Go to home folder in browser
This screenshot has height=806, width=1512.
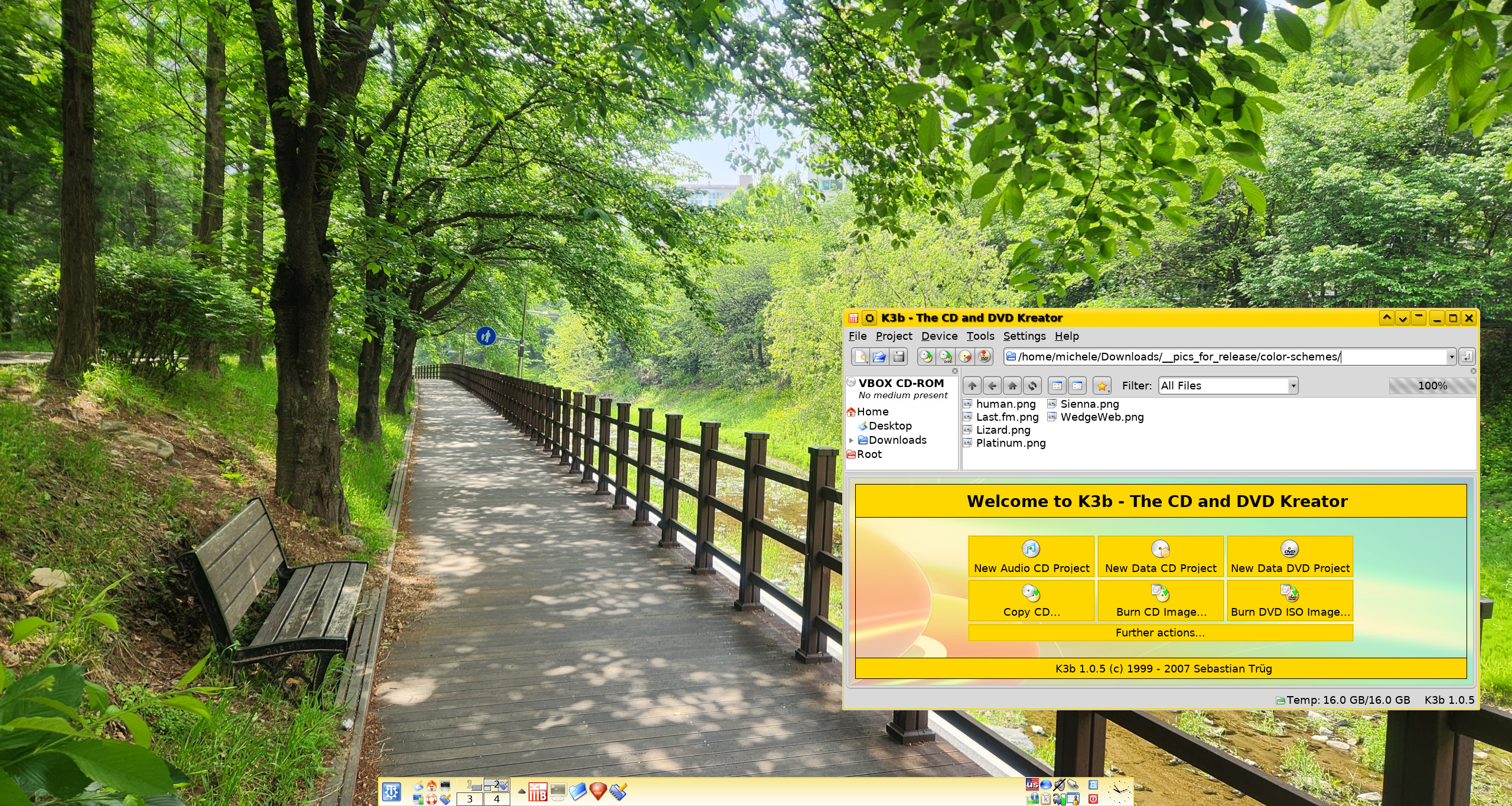(x=1012, y=386)
